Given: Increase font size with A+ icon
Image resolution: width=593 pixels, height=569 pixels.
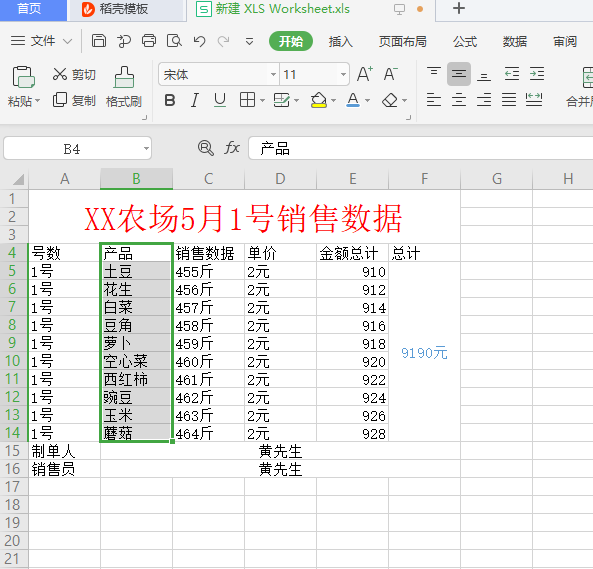Looking at the screenshot, I should pos(365,74).
